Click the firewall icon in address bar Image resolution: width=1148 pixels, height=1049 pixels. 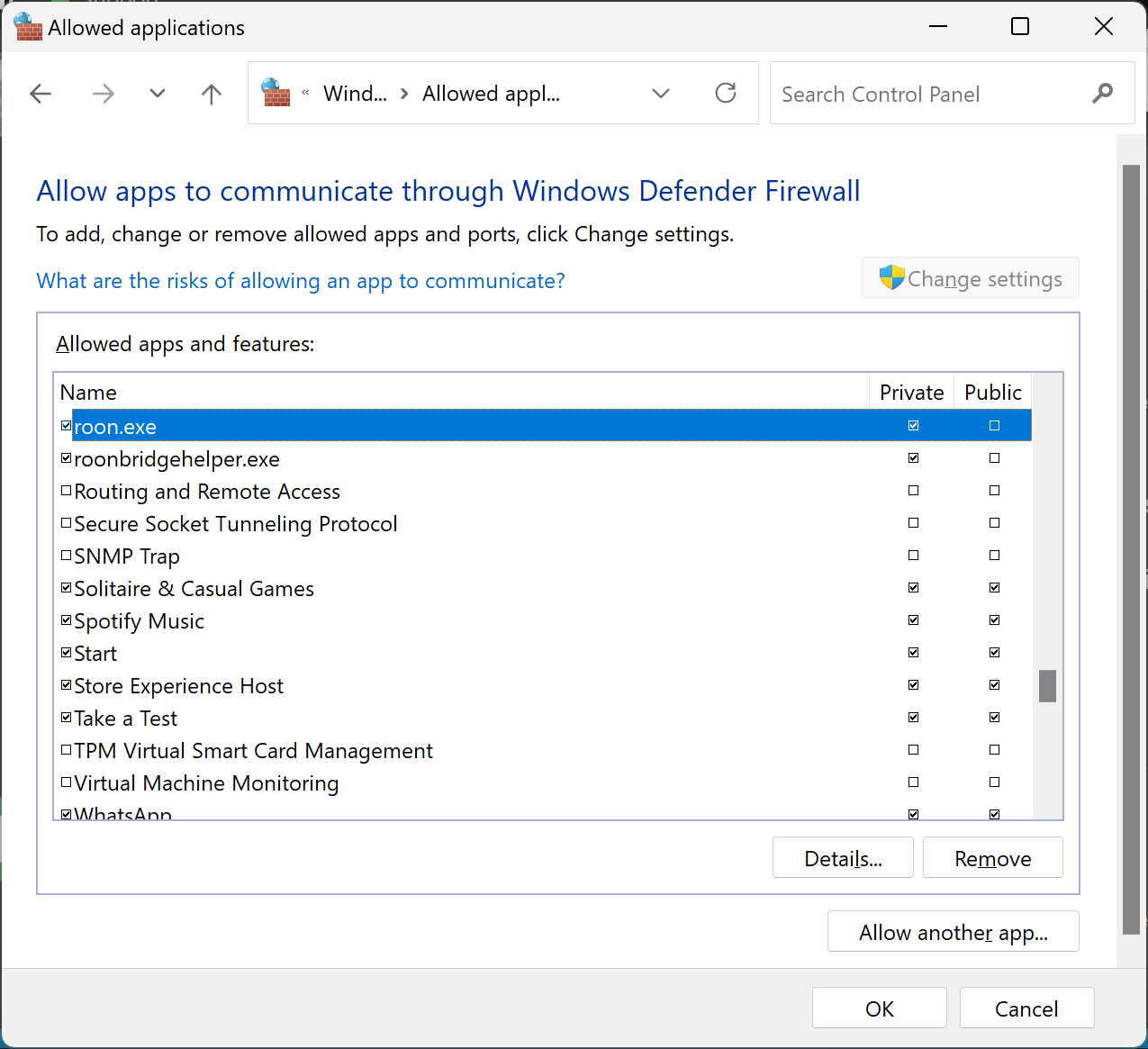[276, 93]
